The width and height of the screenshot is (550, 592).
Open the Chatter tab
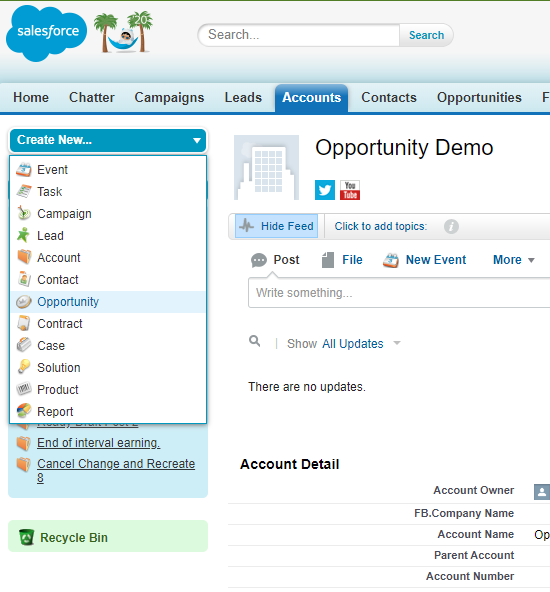pos(92,97)
